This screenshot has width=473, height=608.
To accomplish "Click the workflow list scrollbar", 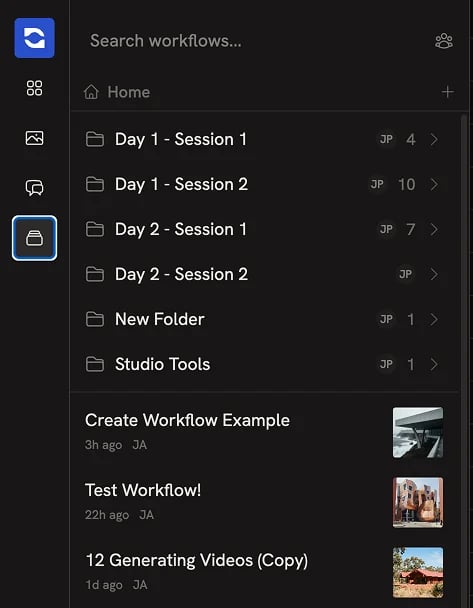I will 464,361.
